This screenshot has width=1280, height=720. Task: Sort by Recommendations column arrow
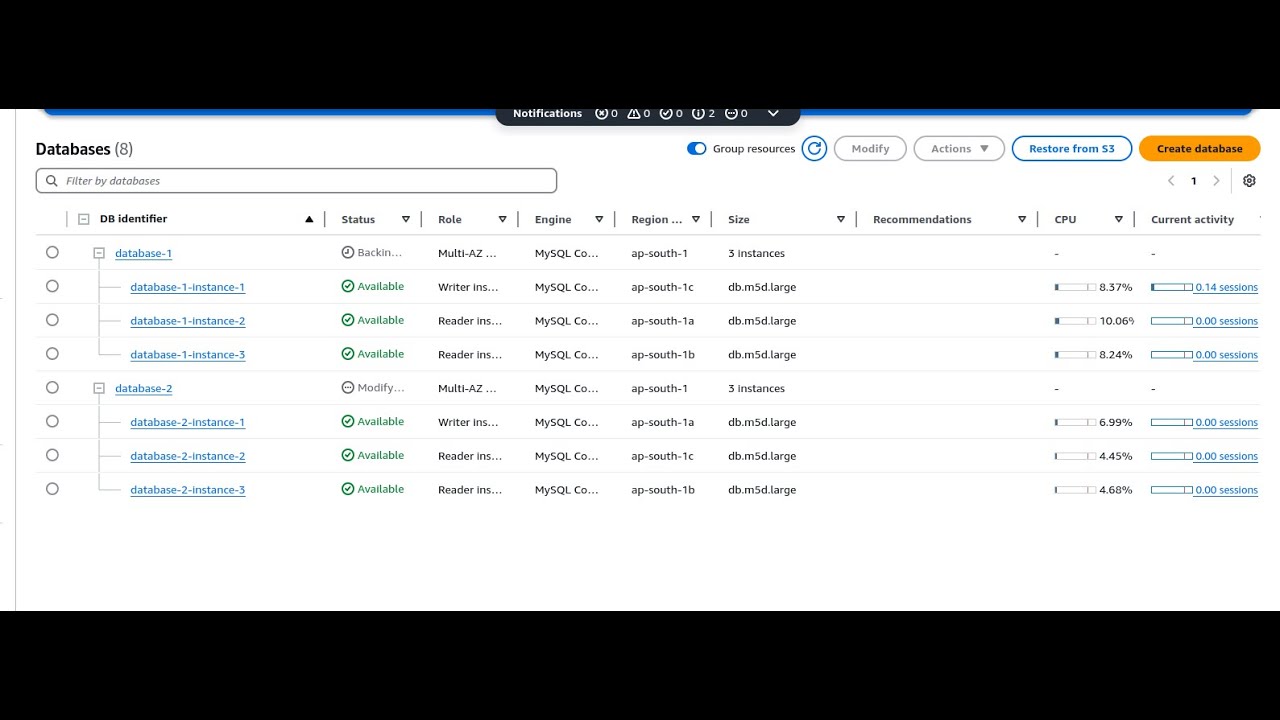[x=1022, y=219]
